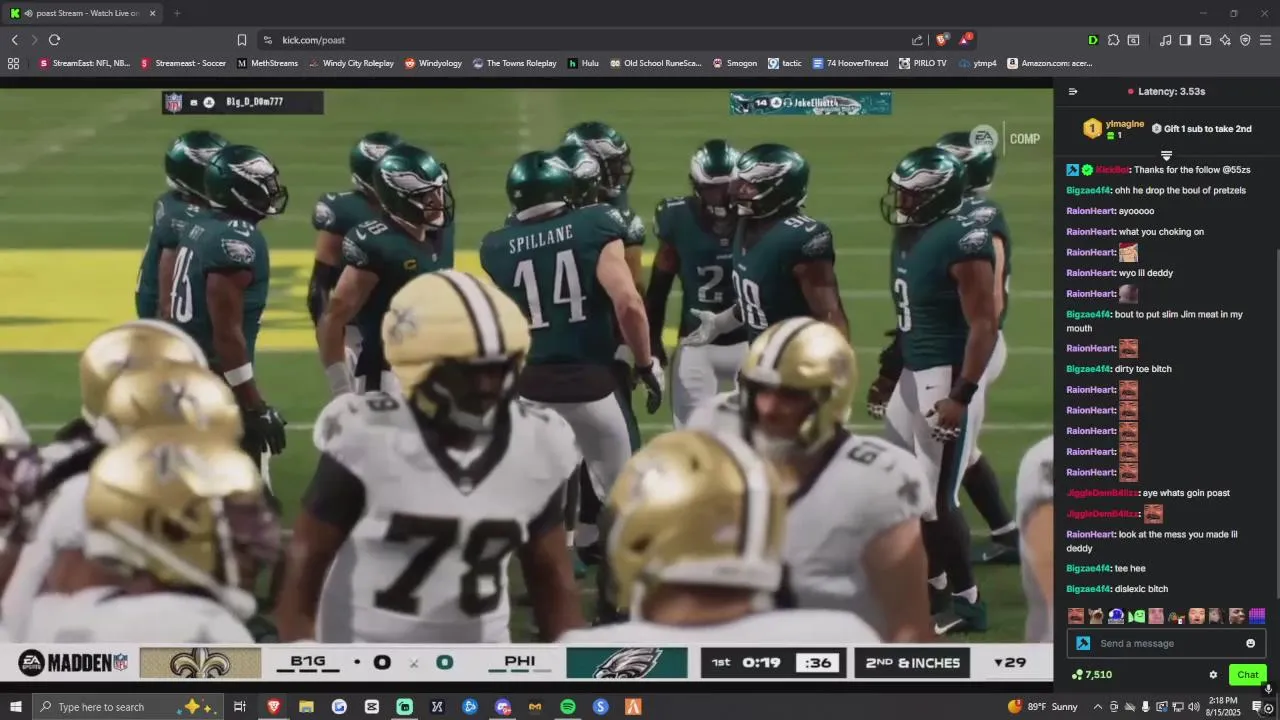Open Old School RuneScape bookmark

pos(656,63)
